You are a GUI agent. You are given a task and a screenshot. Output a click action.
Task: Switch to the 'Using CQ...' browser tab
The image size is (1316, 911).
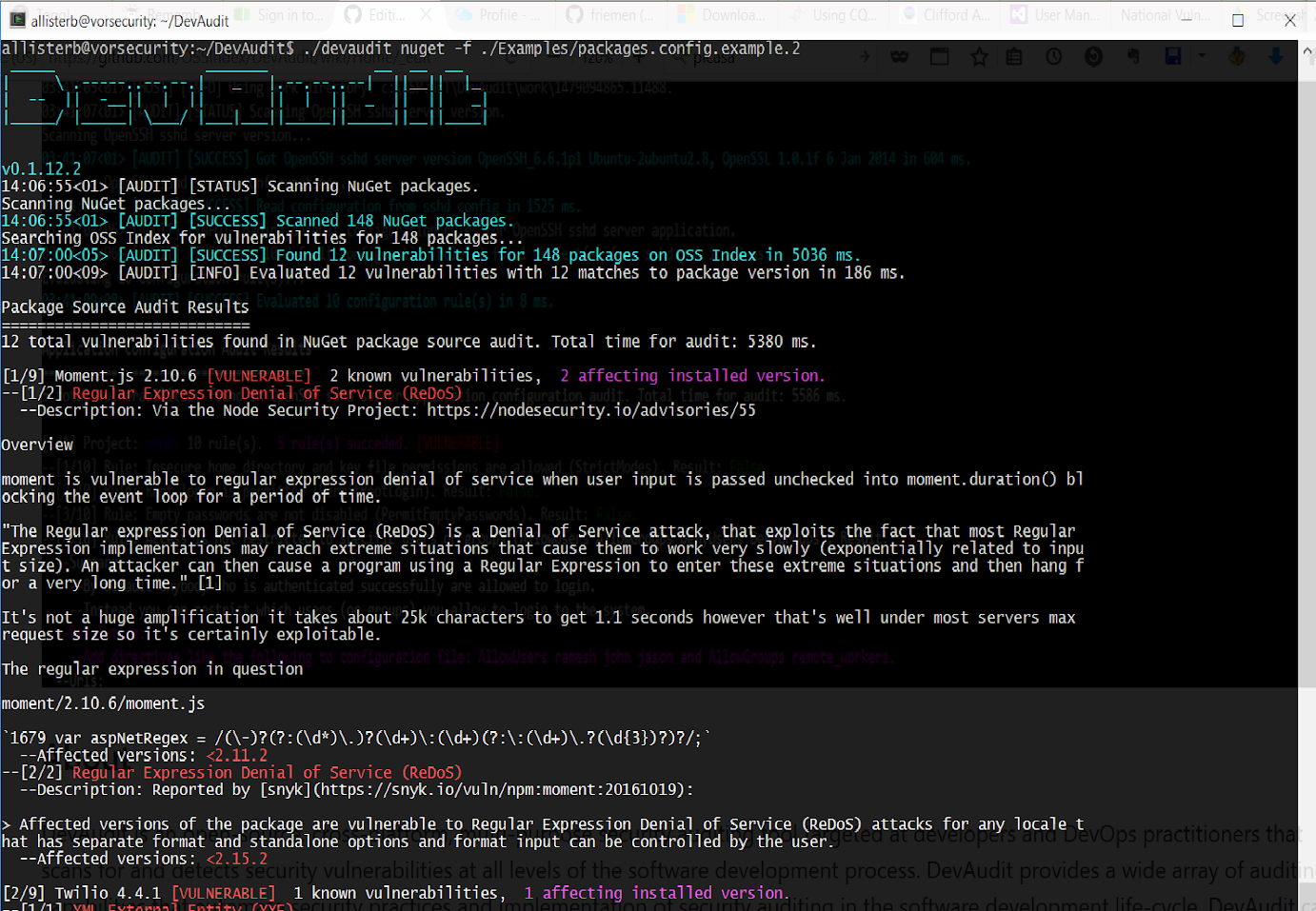[832, 15]
